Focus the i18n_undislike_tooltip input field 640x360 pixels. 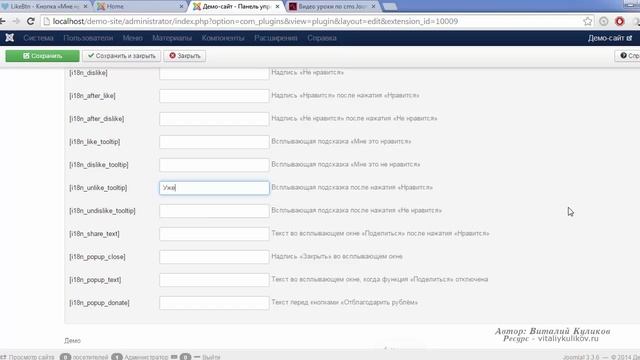(x=214, y=211)
